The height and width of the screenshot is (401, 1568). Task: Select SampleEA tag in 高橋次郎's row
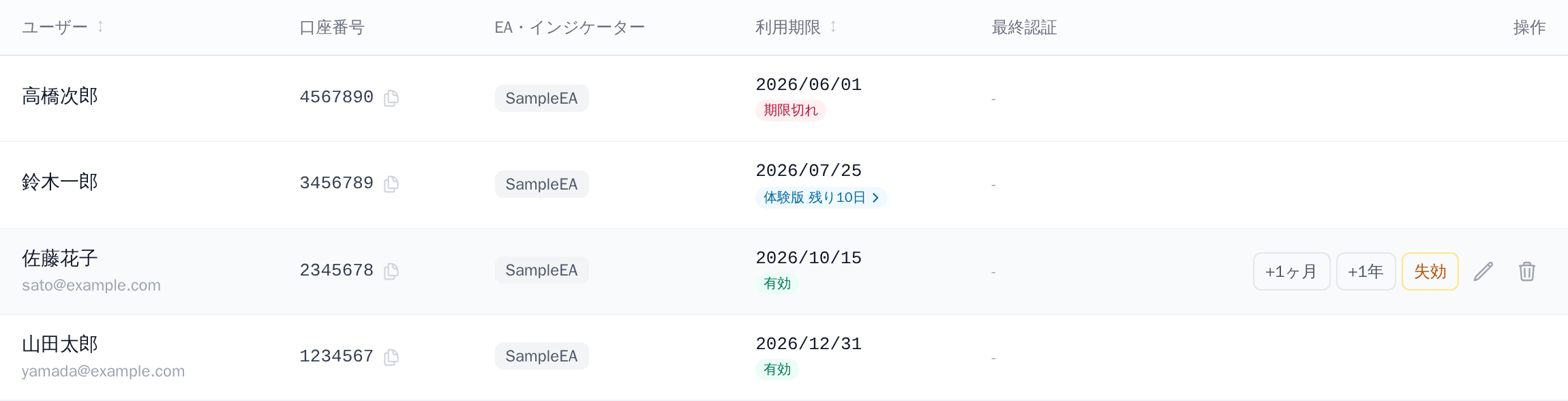click(541, 98)
